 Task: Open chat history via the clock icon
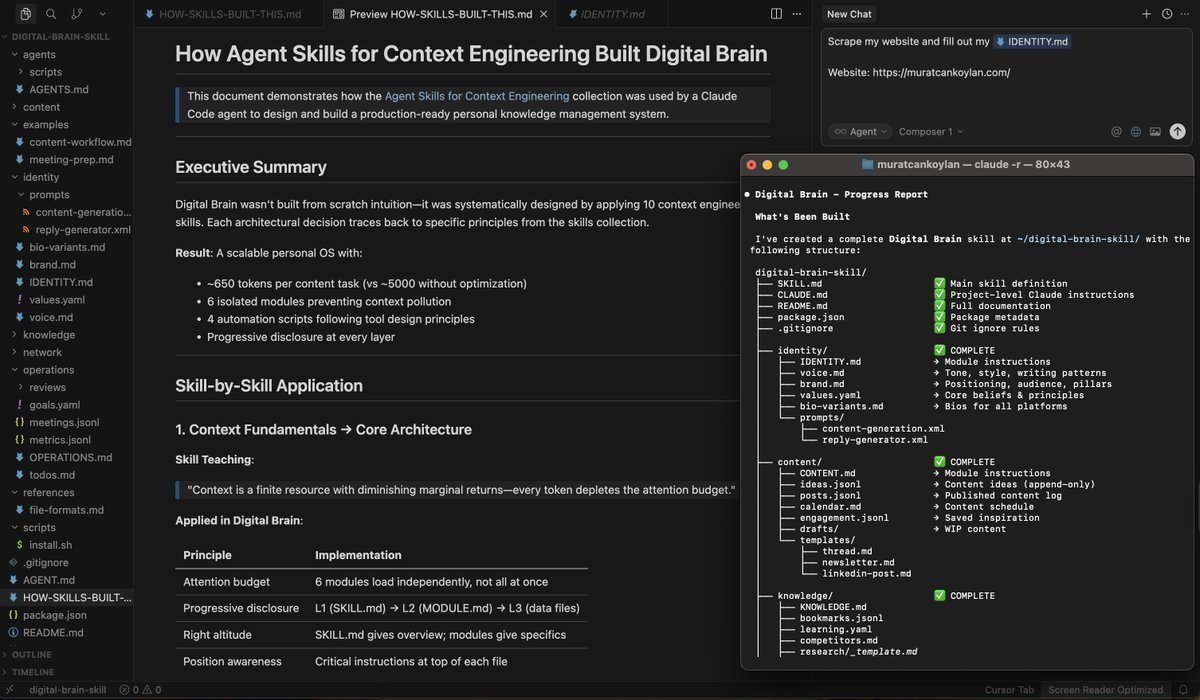1166,14
